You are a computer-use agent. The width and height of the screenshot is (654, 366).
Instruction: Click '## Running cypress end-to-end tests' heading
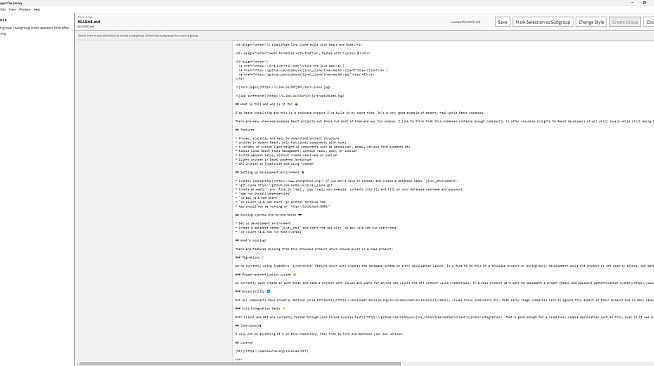pos(268,215)
